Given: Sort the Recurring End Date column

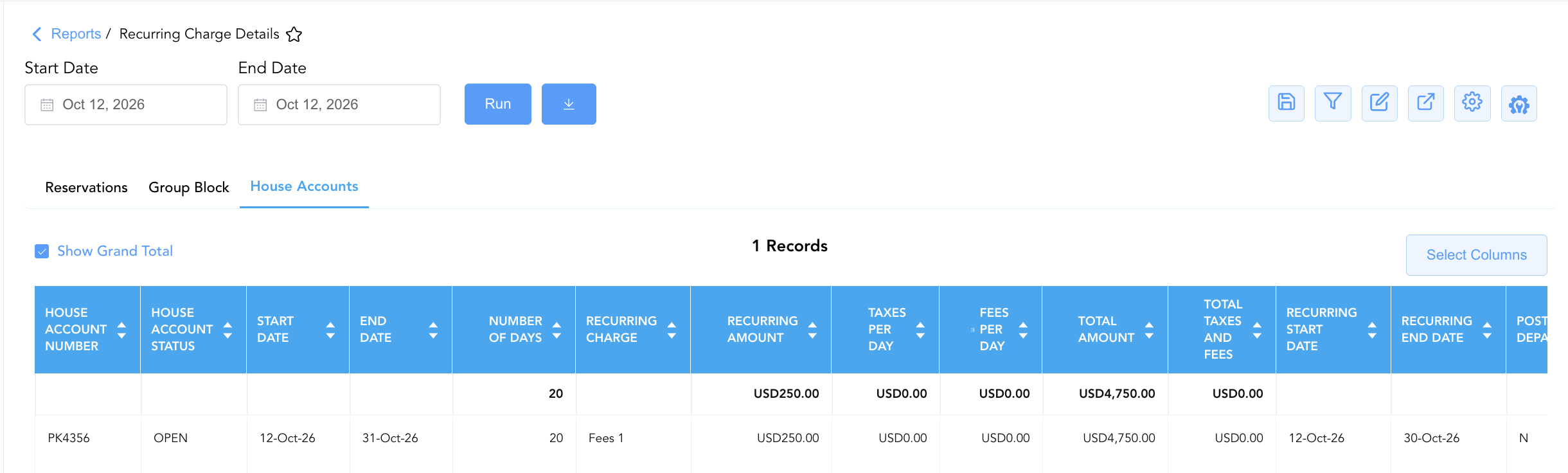Looking at the screenshot, I should [1487, 330].
